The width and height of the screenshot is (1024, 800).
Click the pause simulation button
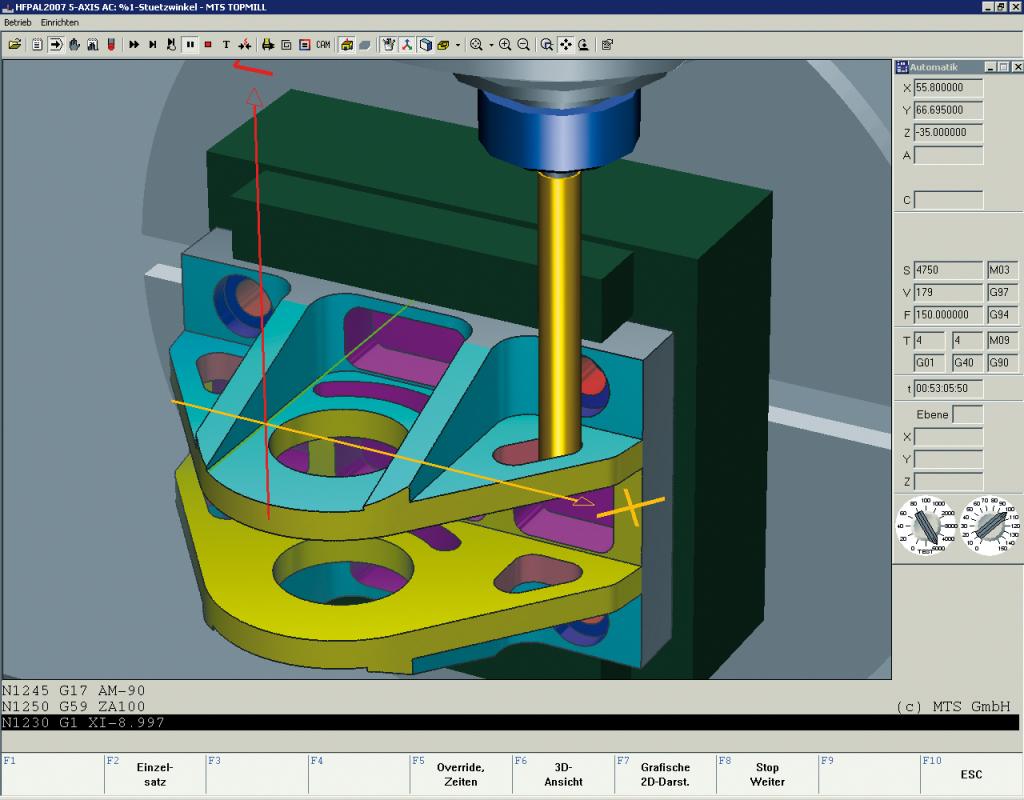click(190, 44)
